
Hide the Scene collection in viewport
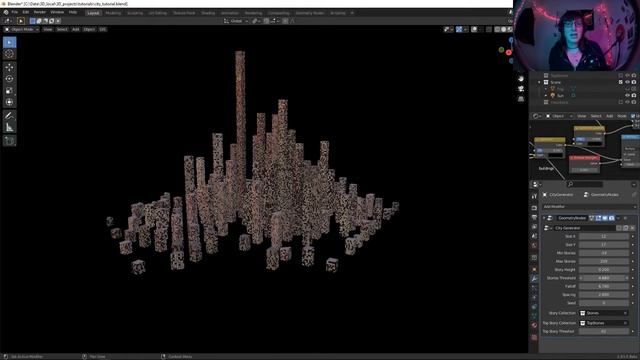tap(627, 82)
